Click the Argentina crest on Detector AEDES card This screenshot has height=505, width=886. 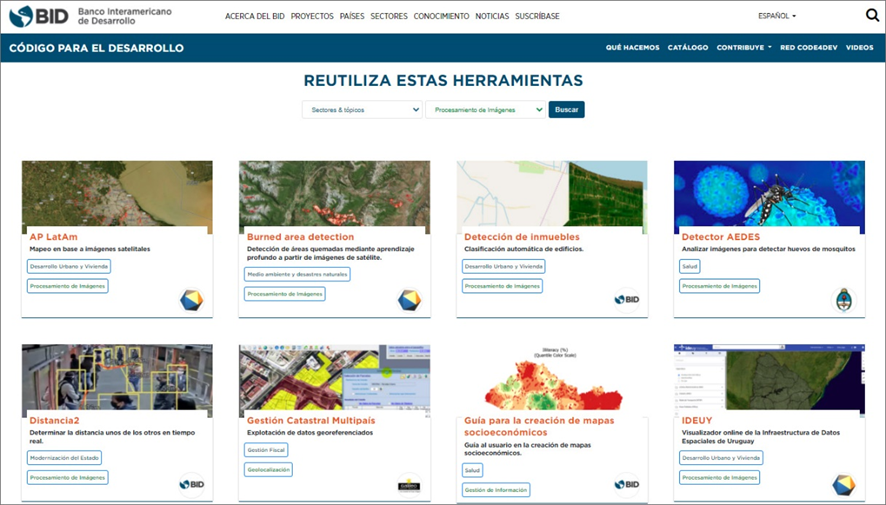844,300
